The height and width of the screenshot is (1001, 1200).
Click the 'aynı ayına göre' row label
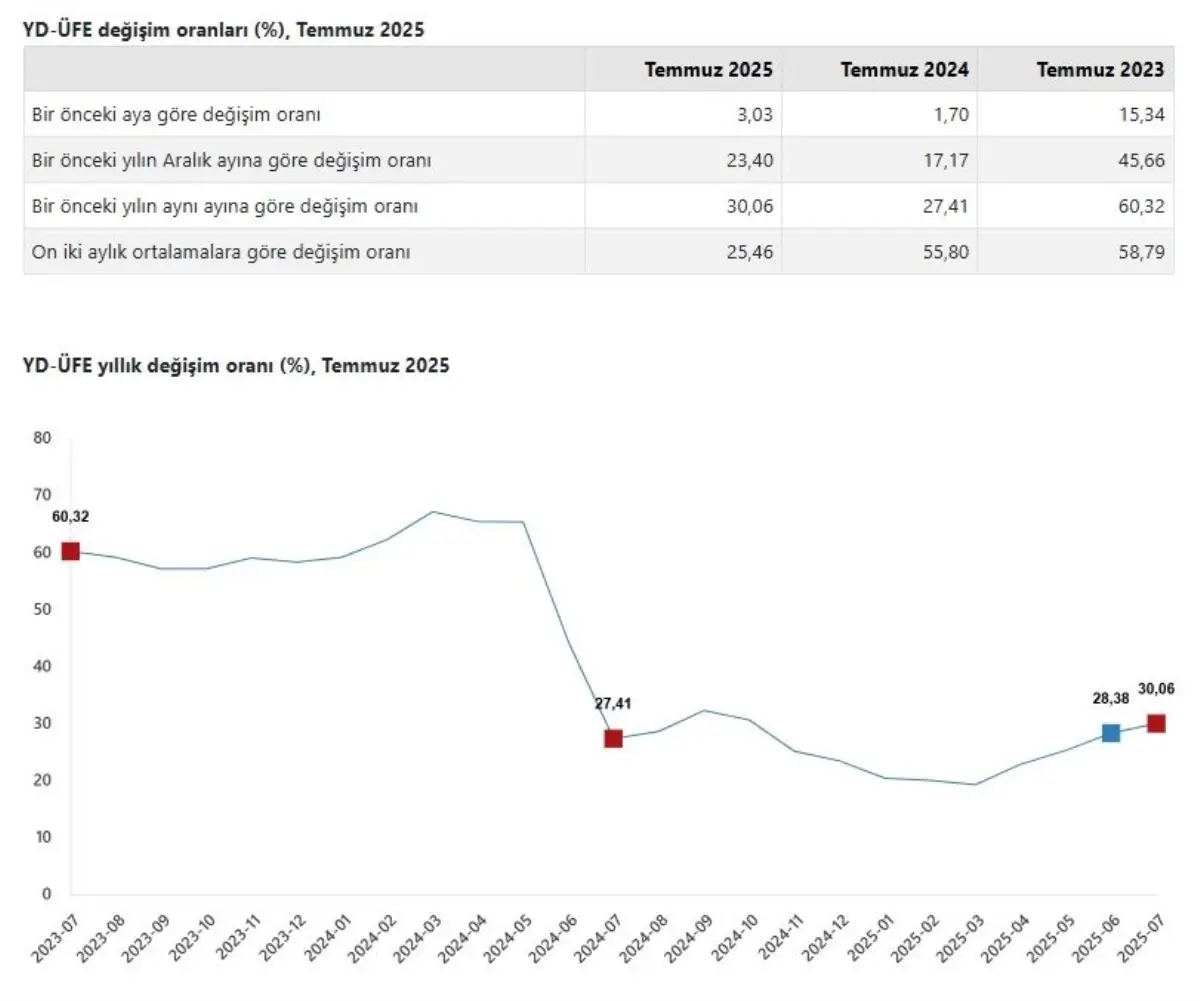[x=224, y=206]
